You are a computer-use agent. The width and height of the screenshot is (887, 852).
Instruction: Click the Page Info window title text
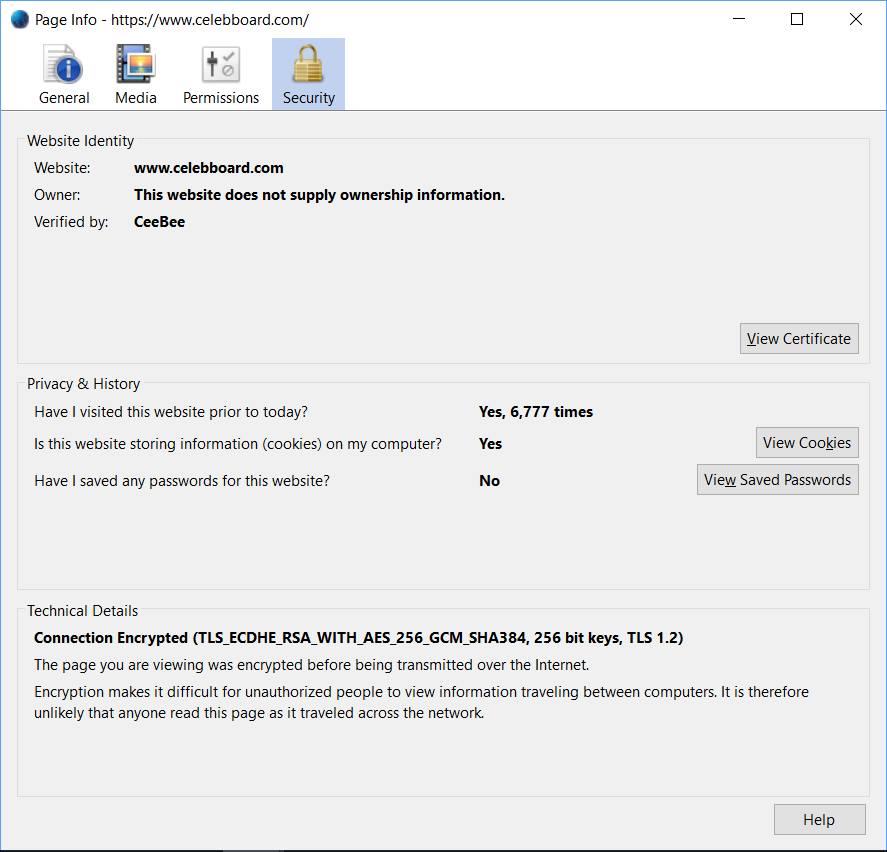[x=172, y=20]
